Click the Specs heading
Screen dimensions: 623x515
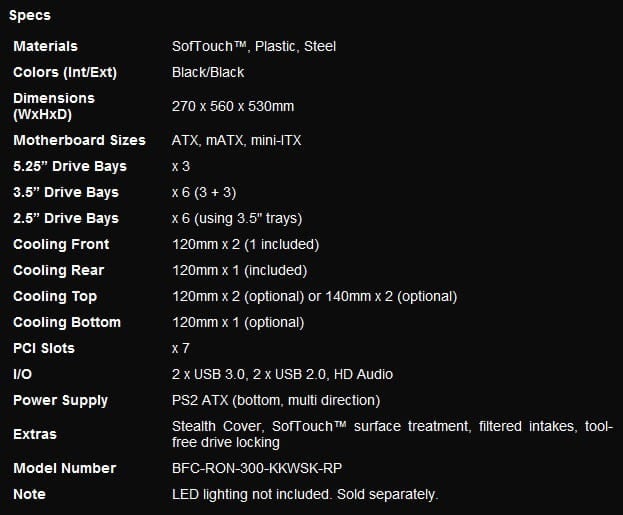(30, 15)
